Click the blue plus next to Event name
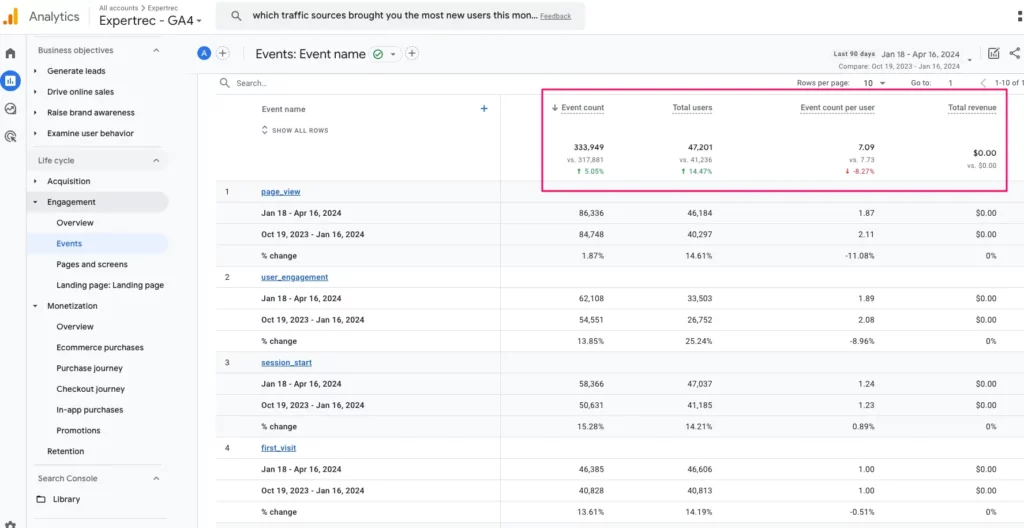The image size is (1024, 528). tap(484, 109)
